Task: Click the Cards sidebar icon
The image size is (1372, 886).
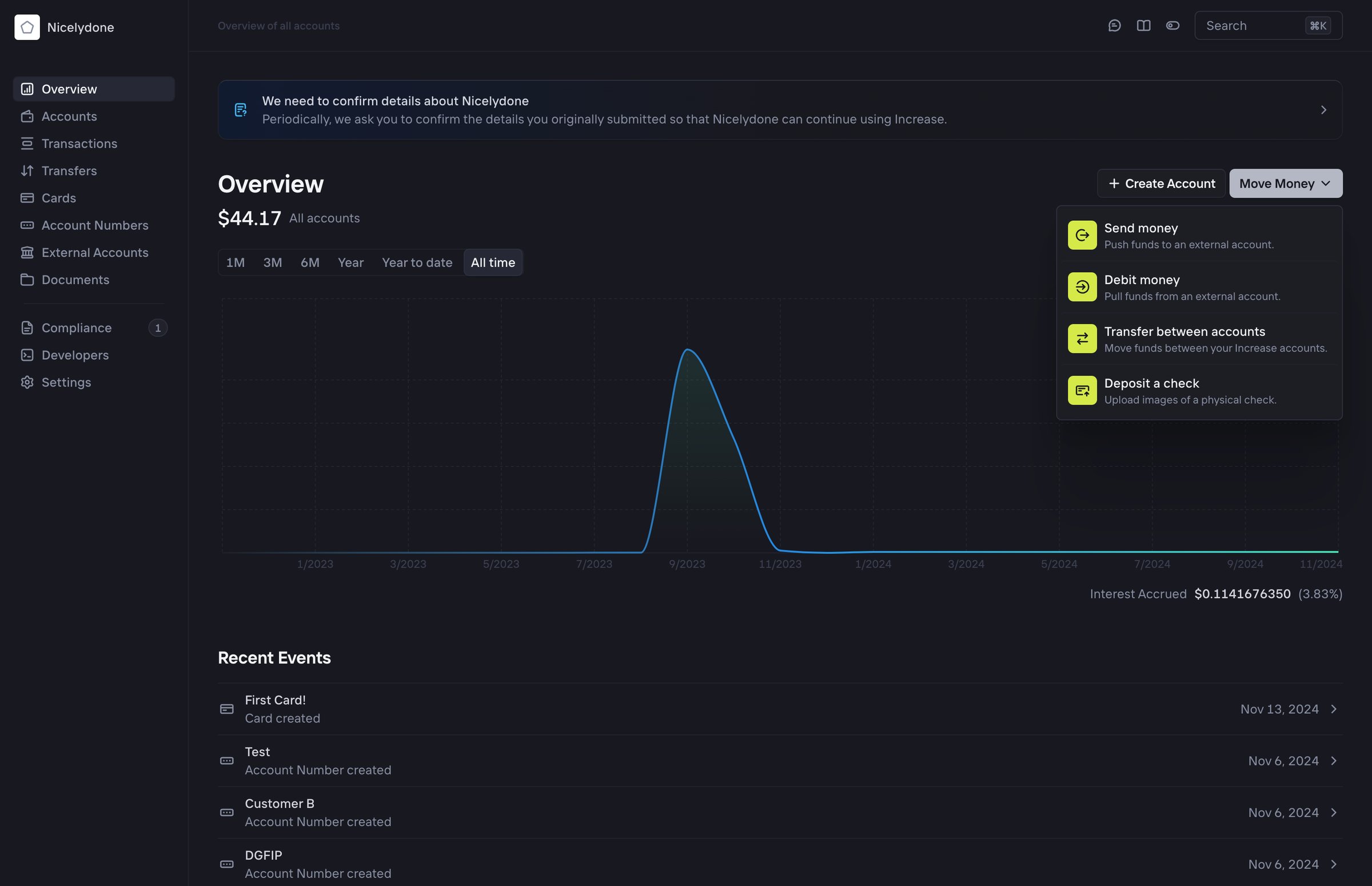Action: tap(27, 198)
